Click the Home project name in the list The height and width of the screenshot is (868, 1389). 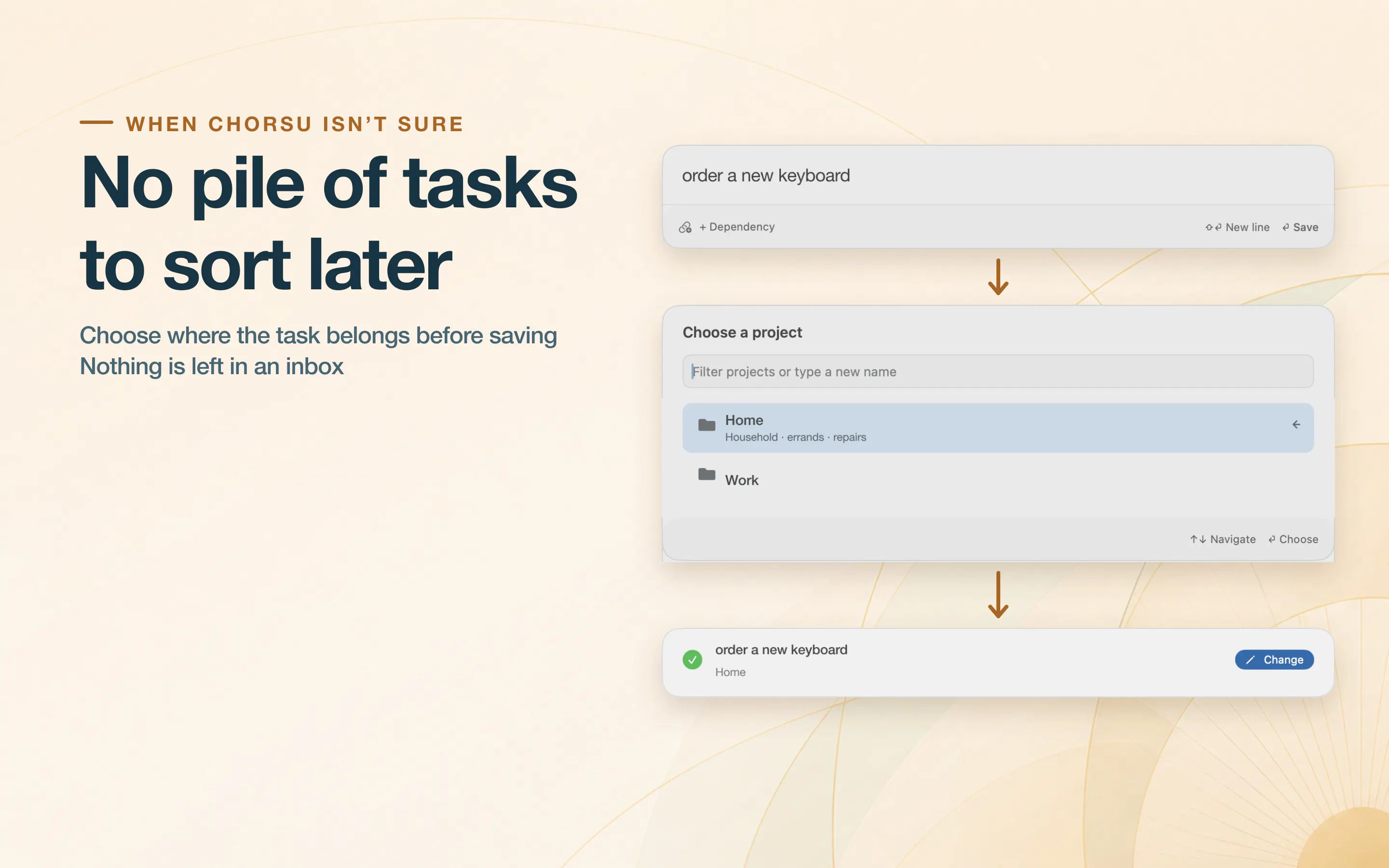pos(744,420)
